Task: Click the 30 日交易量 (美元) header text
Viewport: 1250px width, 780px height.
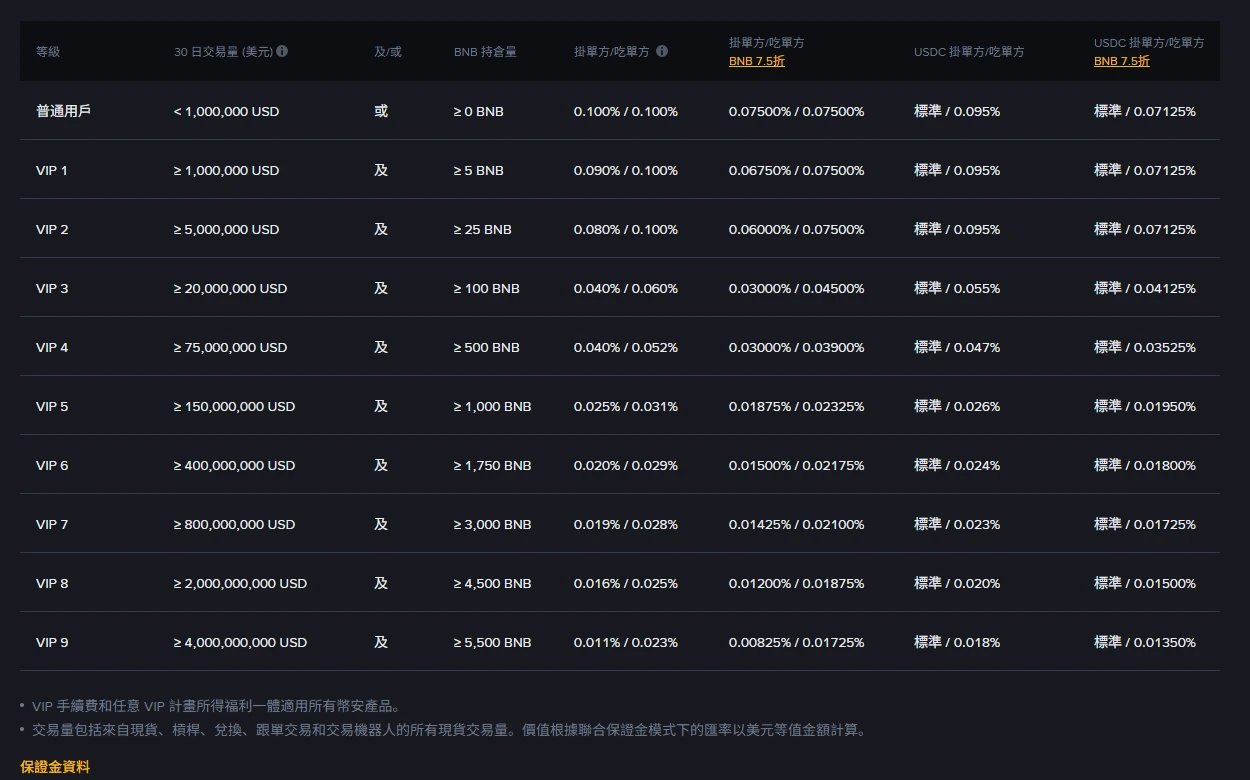Action: (x=223, y=51)
